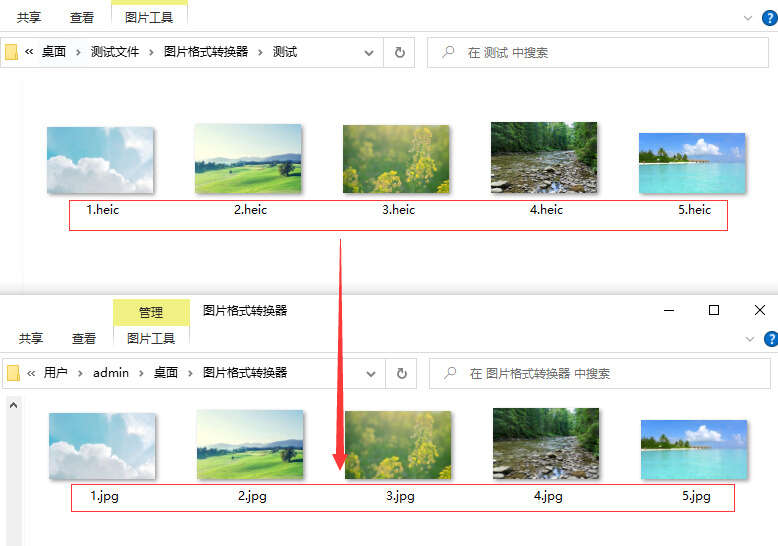Screen dimensions: 778x546
Task: Expand arrow after admin in the lower breadcrumb
Action: [x=141, y=373]
